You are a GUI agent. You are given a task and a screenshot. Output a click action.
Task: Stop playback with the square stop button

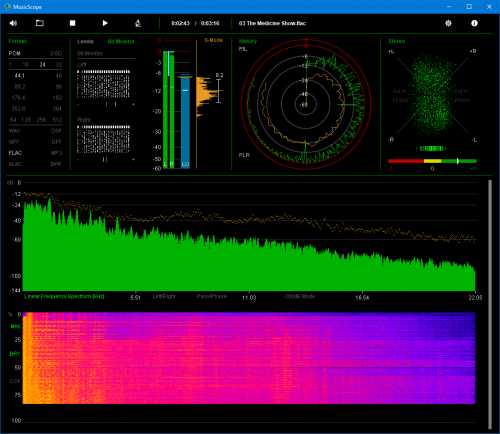pyautogui.click(x=72, y=23)
